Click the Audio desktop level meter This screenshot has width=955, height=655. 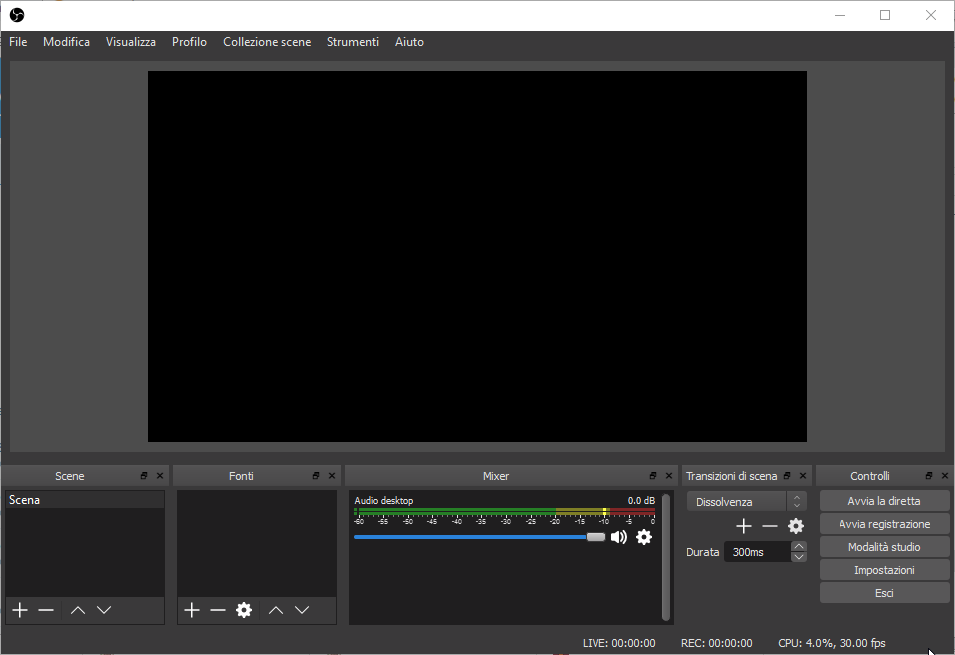click(x=505, y=512)
